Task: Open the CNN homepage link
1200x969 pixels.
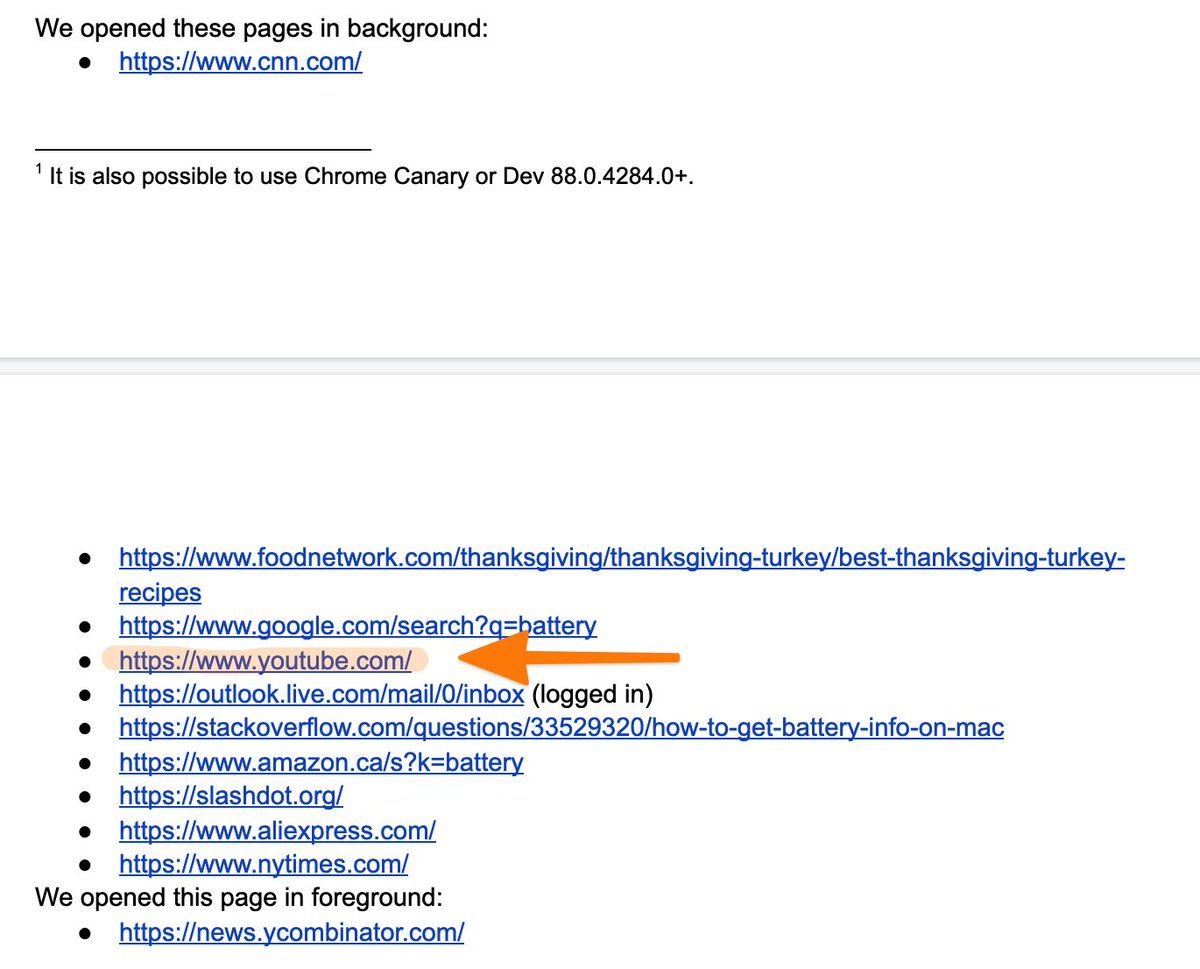Action: click(x=240, y=61)
